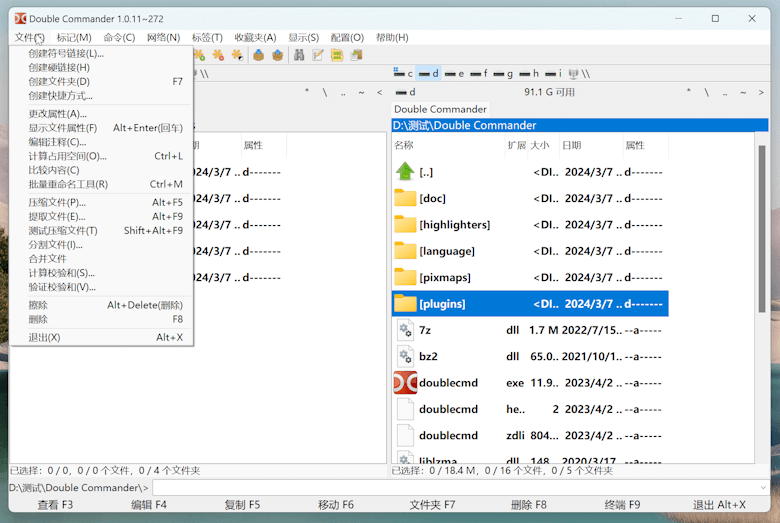Click the doublecmd exe application icon
This screenshot has width=780, height=523.
[x=405, y=383]
